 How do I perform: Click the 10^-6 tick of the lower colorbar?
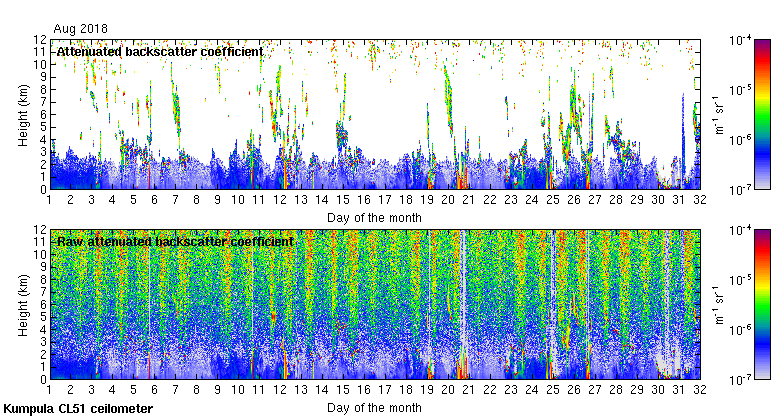(x=740, y=330)
